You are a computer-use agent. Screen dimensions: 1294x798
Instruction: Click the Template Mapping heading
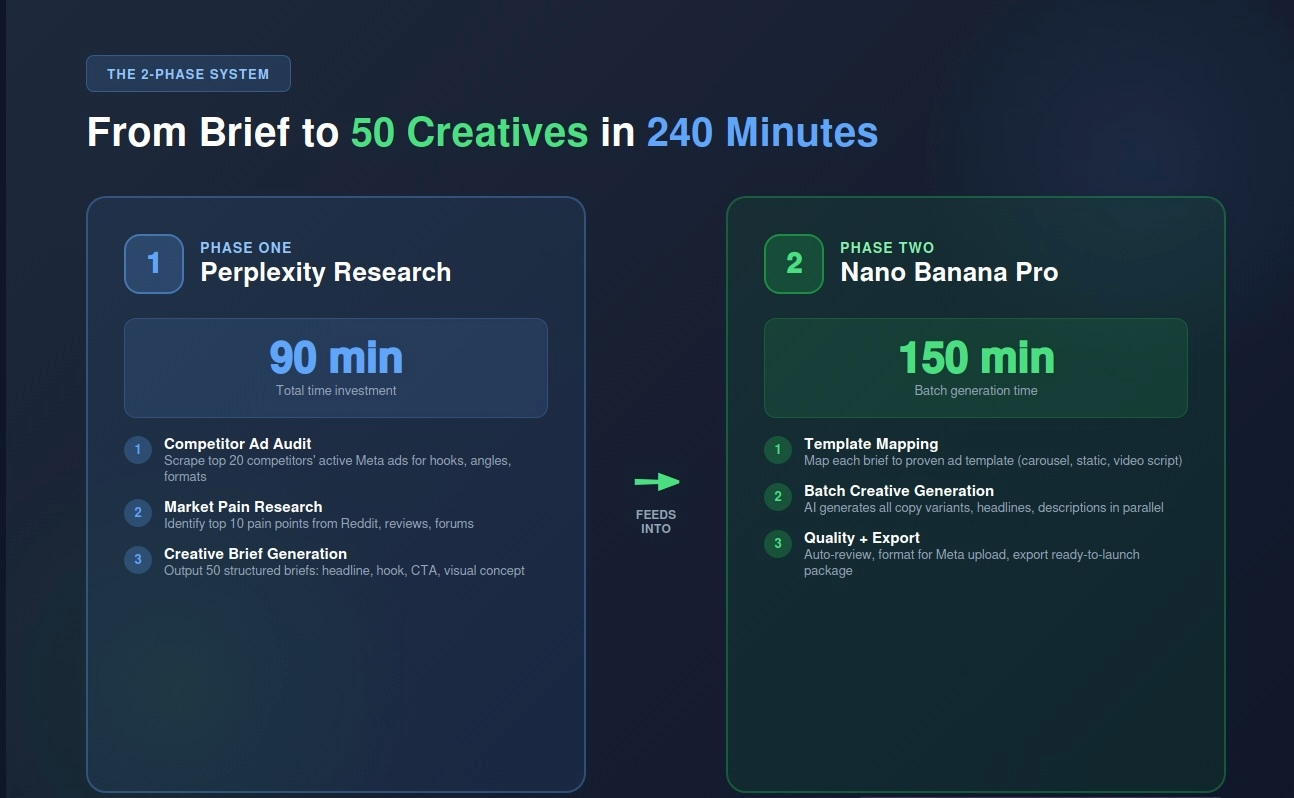click(x=871, y=444)
